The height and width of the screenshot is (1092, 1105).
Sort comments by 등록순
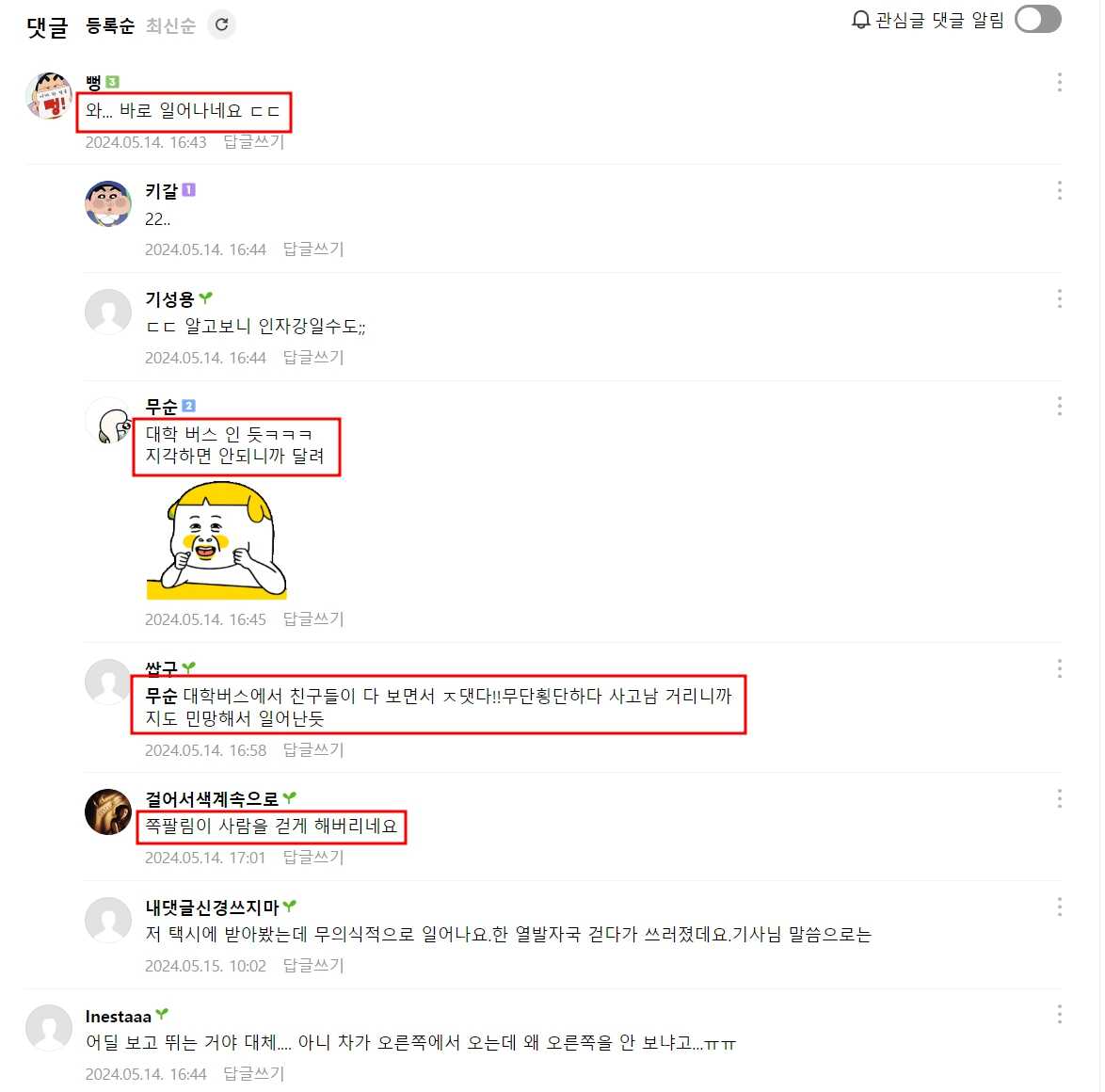click(109, 25)
